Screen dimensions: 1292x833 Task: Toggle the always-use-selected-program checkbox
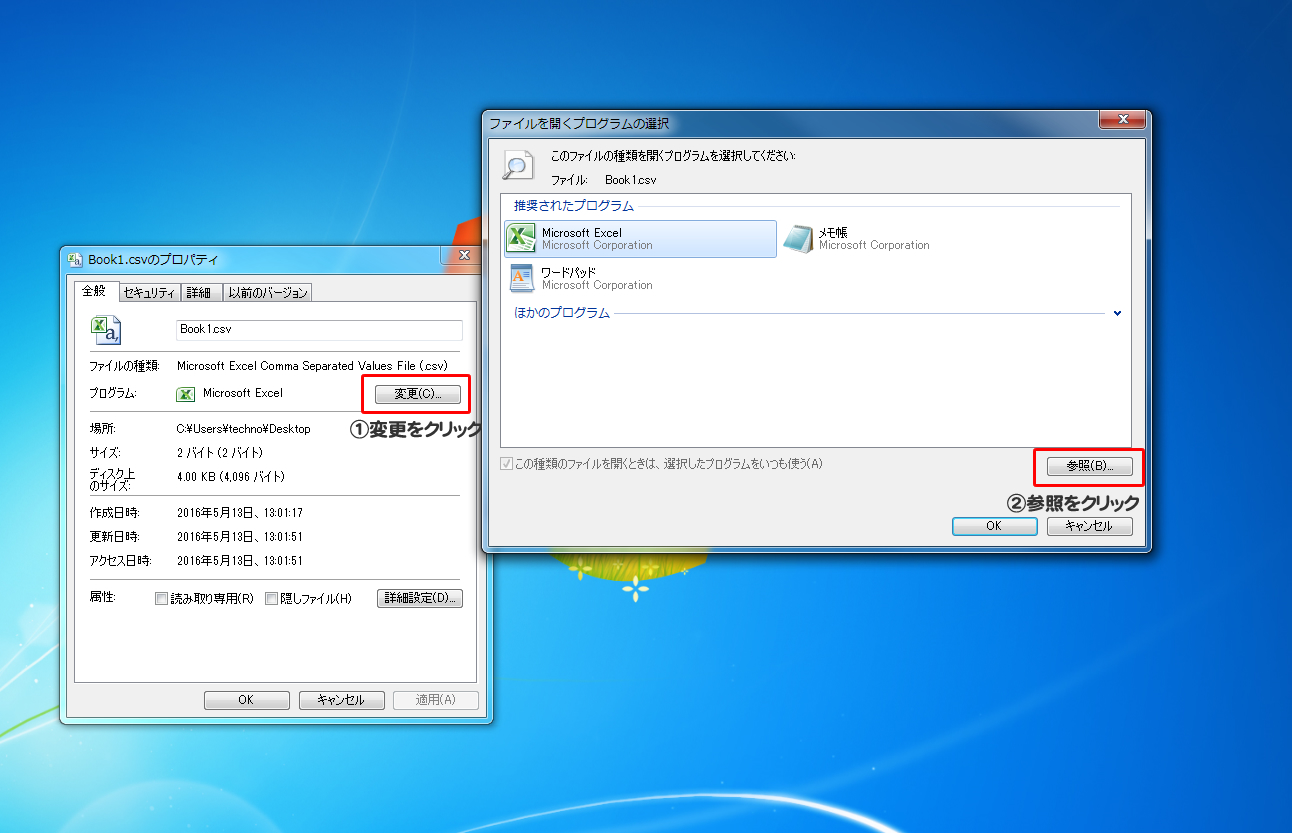[x=506, y=464]
